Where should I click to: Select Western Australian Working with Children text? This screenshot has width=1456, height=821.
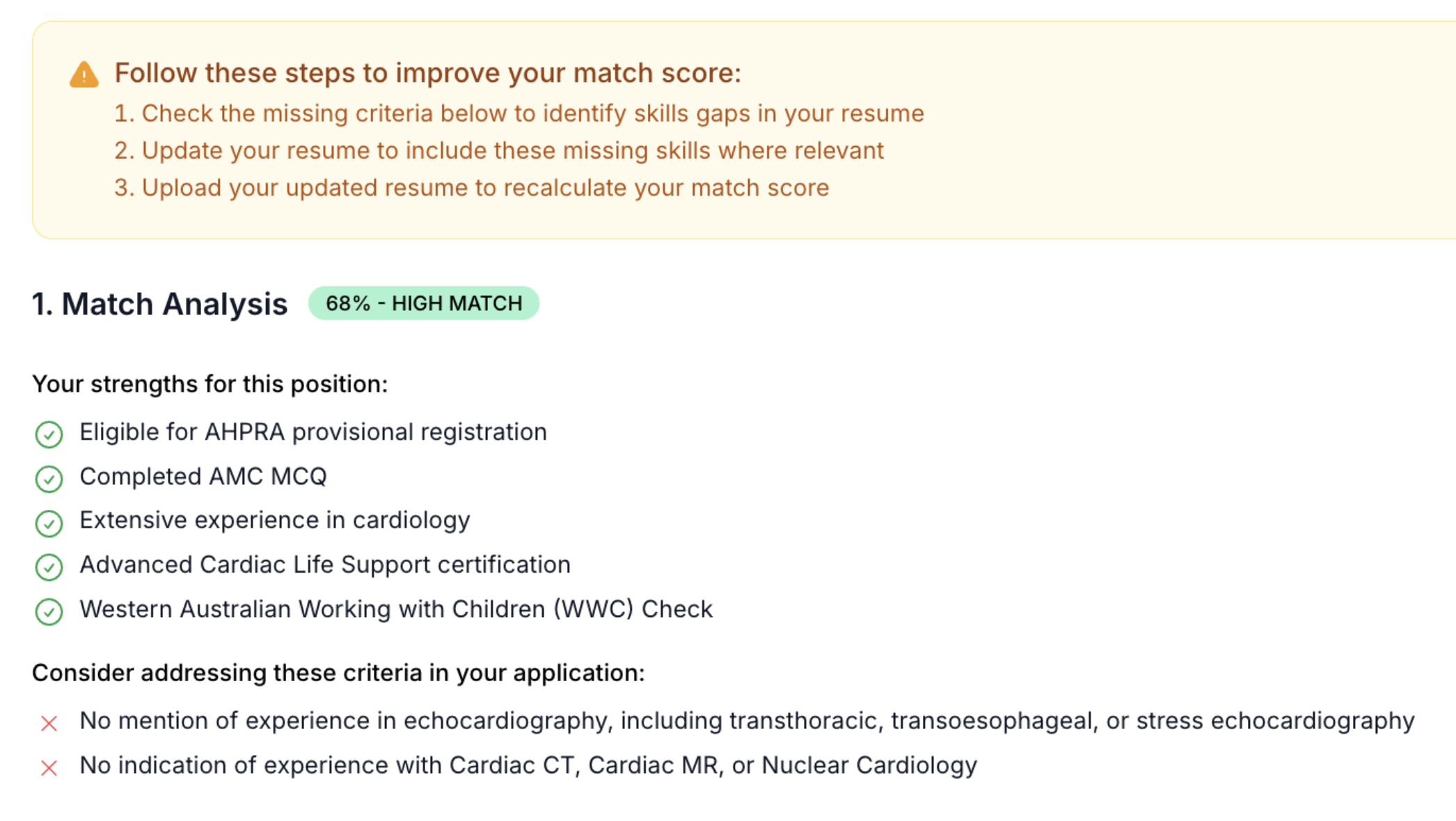click(396, 609)
